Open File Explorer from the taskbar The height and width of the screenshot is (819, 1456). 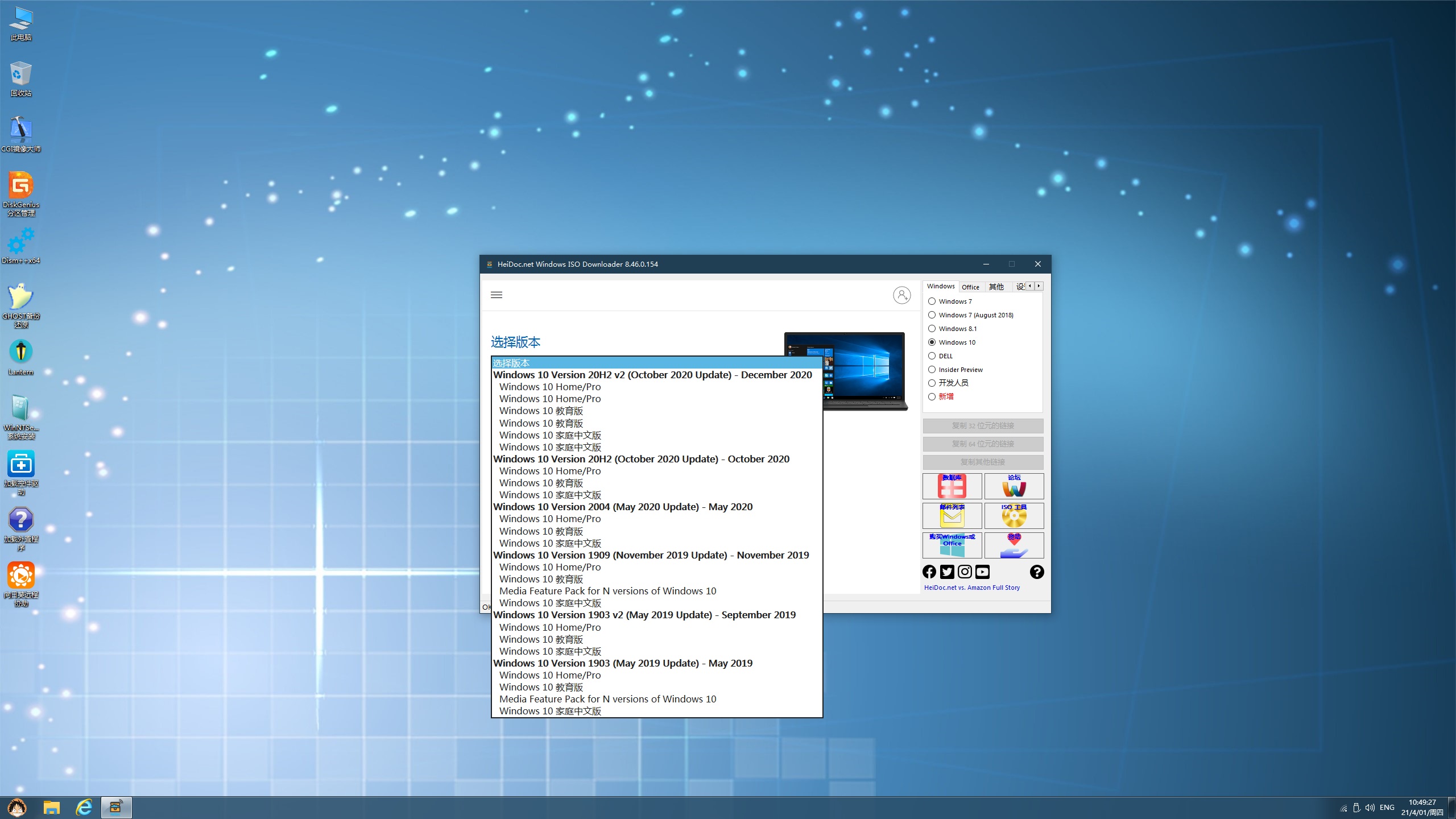point(52,808)
